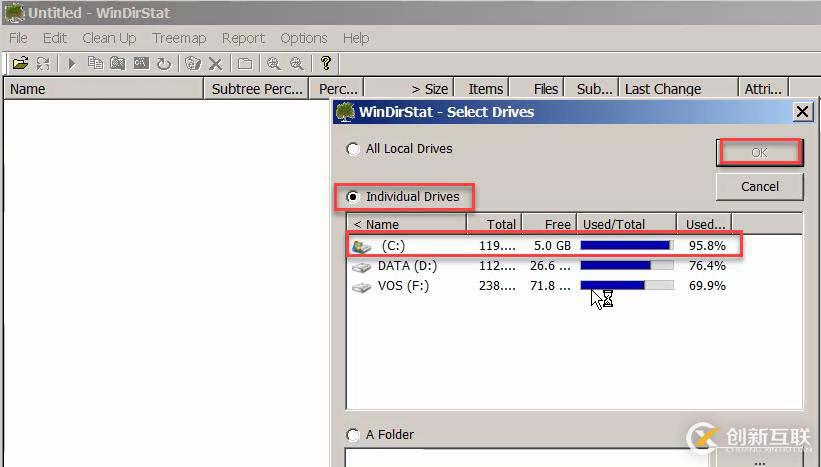The height and width of the screenshot is (467, 821).
Task: Select the VOS (F:) drive name
Action: pos(403,286)
